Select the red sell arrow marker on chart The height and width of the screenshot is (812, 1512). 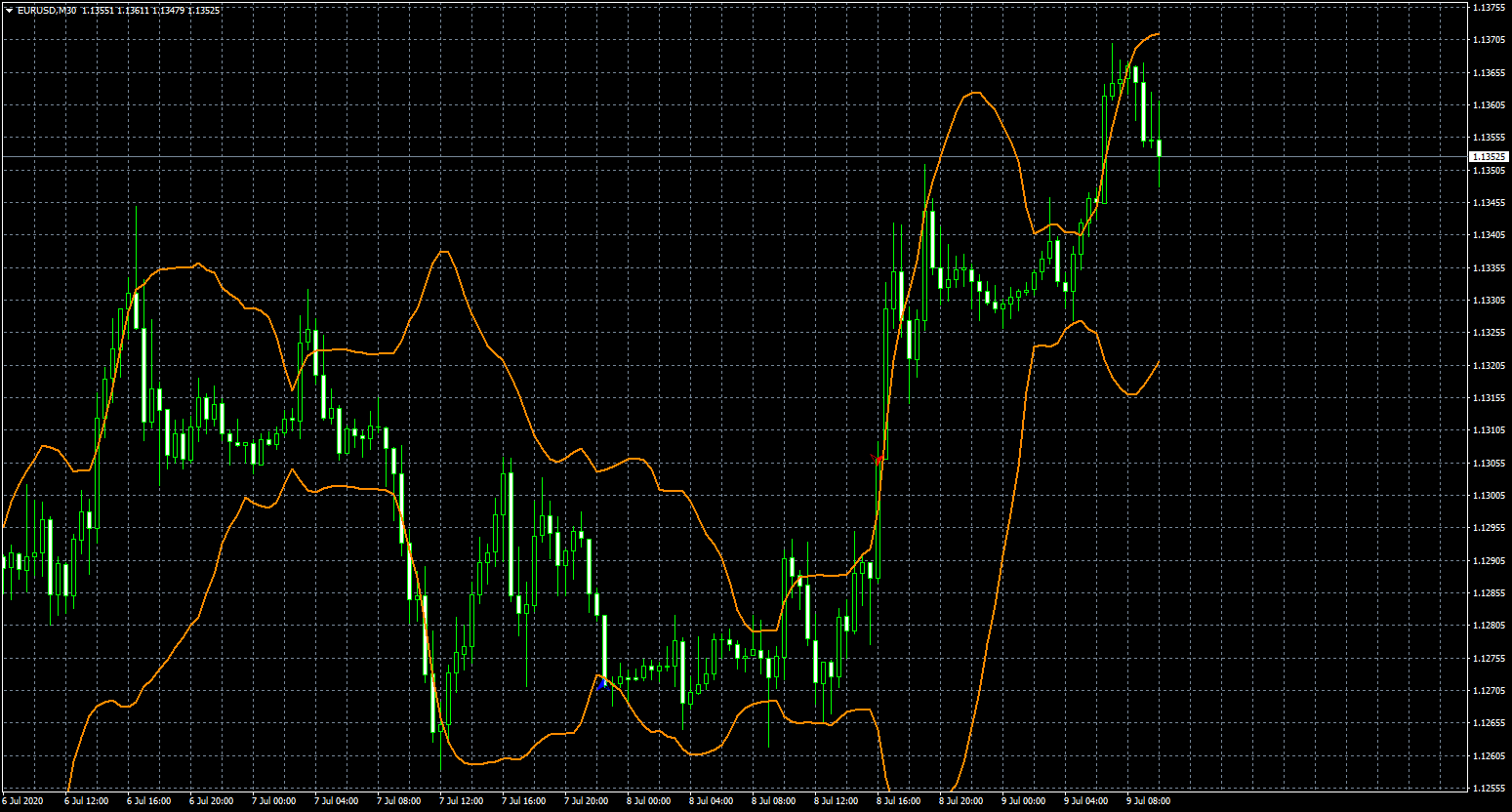[x=877, y=460]
